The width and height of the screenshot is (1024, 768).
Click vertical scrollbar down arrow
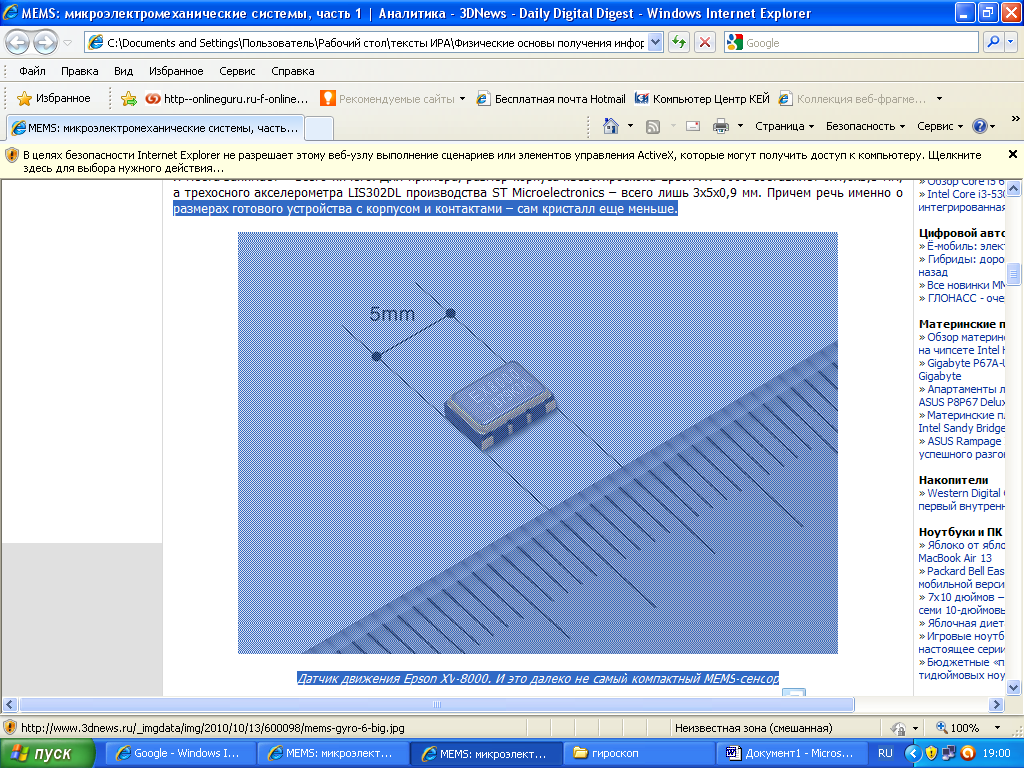pos(1014,687)
